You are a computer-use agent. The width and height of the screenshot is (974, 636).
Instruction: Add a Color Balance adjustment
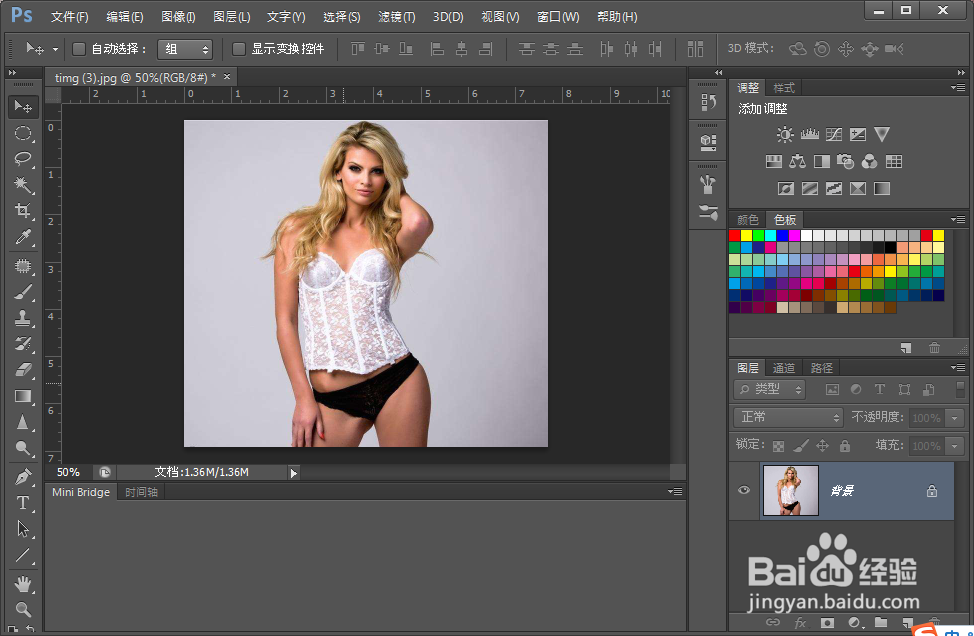click(x=798, y=161)
